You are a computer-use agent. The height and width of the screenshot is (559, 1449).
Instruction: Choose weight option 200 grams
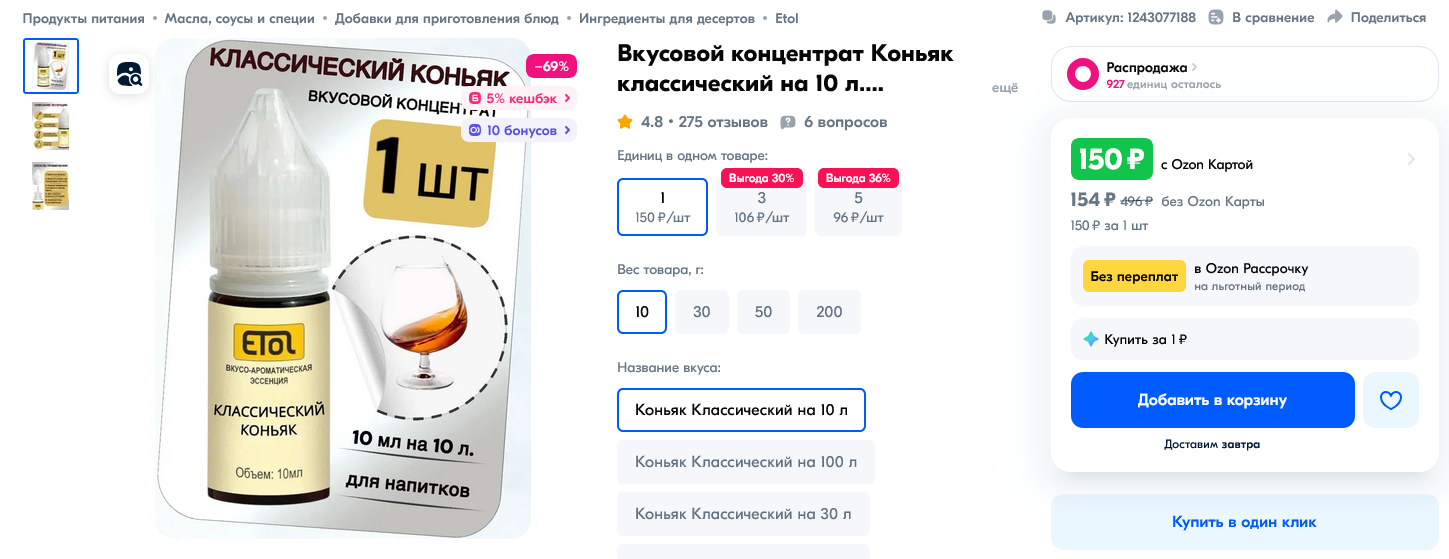(829, 312)
